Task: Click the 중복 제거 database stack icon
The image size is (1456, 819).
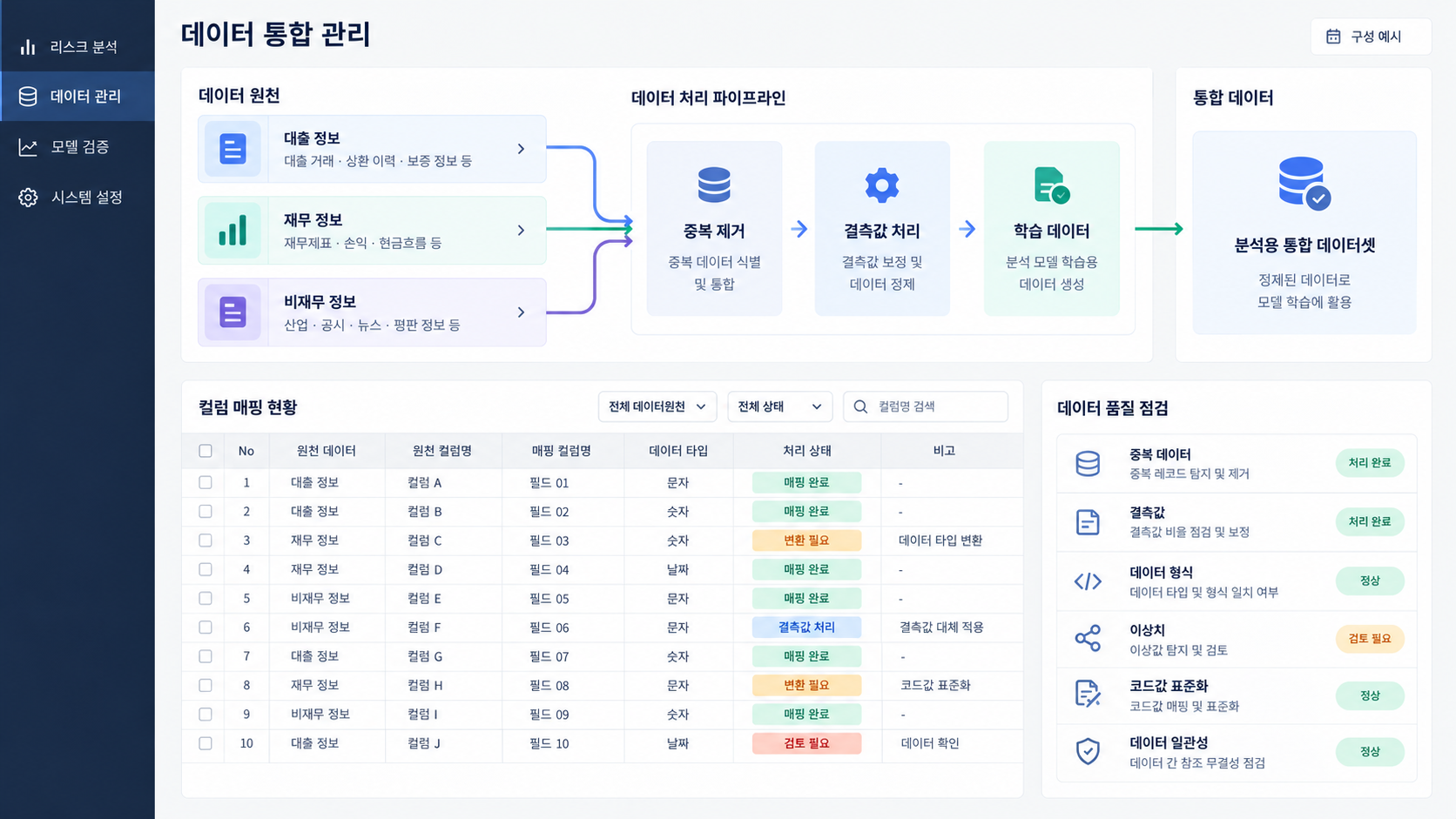Action: (x=714, y=185)
